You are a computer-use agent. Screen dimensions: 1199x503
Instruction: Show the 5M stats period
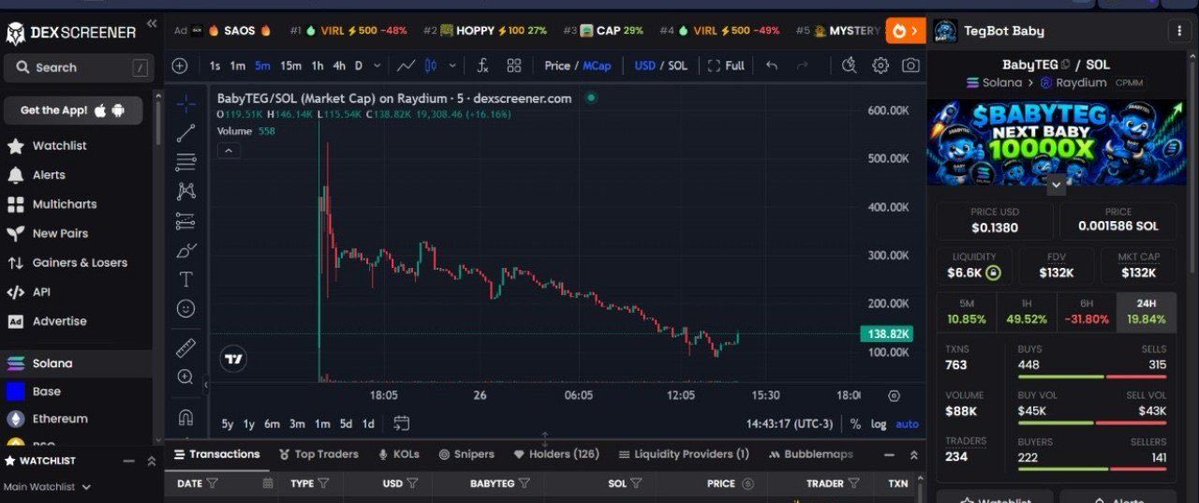(x=967, y=312)
